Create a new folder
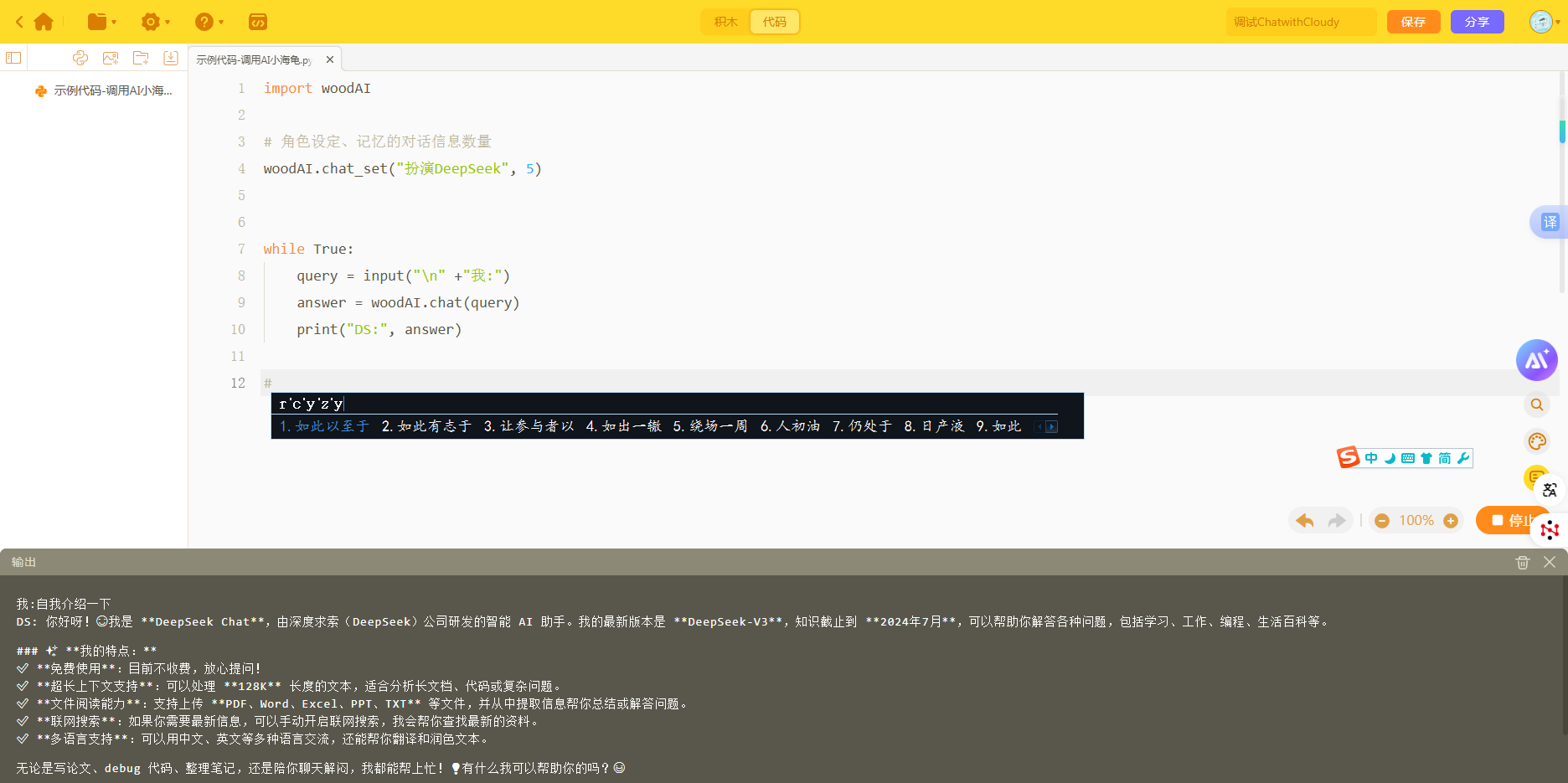 (x=141, y=58)
